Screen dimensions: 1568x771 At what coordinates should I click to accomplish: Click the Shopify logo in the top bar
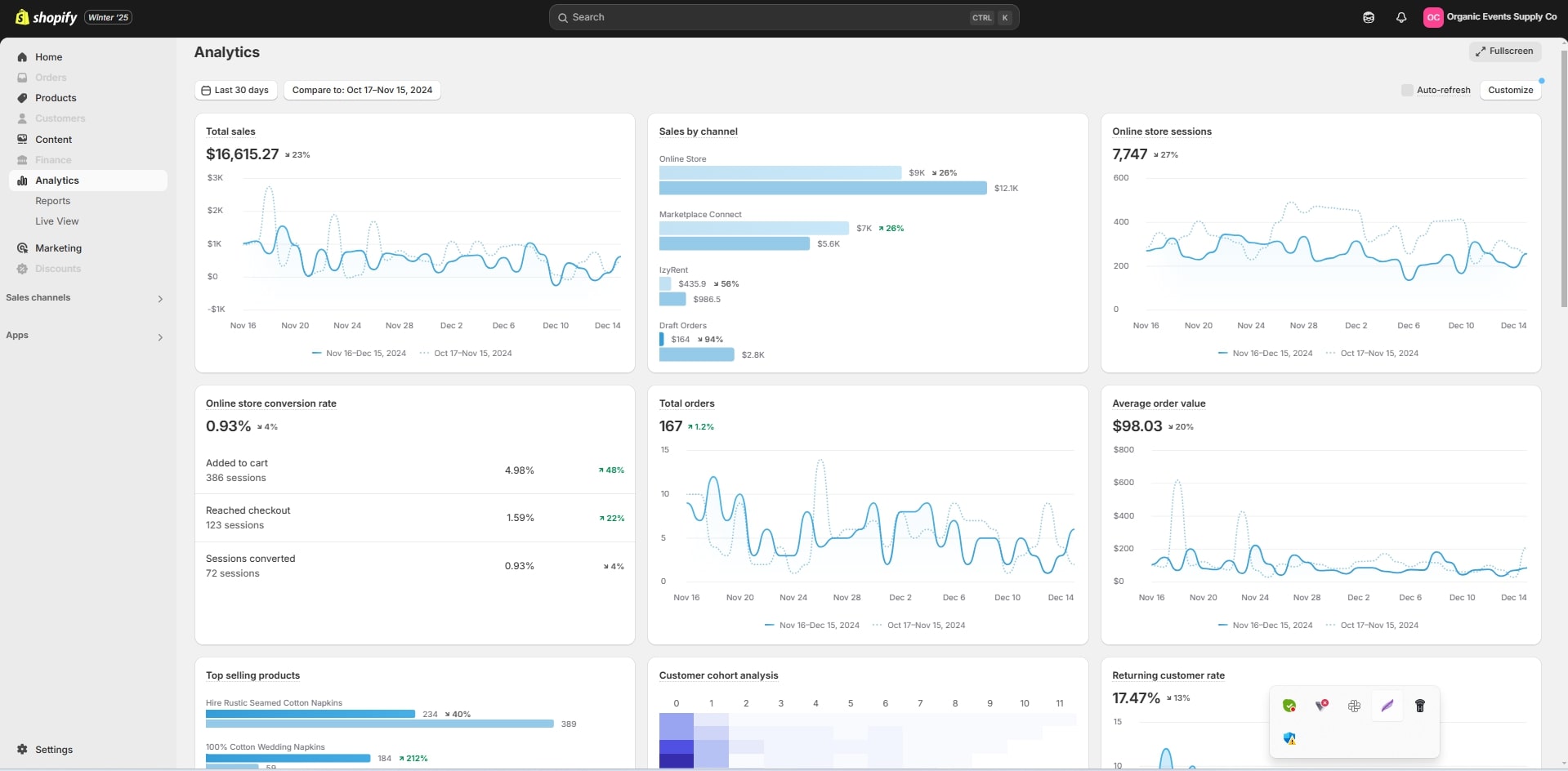pos(47,17)
